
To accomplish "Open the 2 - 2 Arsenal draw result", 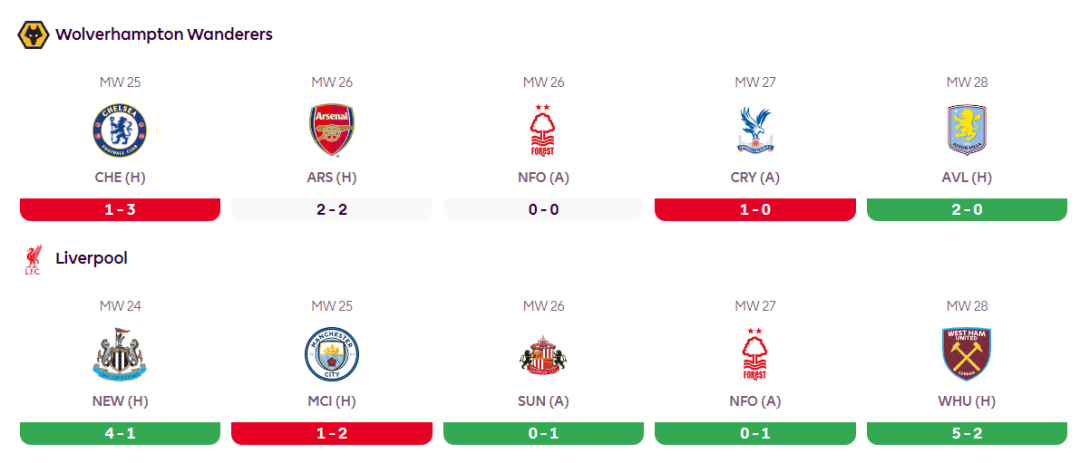I will click(332, 210).
